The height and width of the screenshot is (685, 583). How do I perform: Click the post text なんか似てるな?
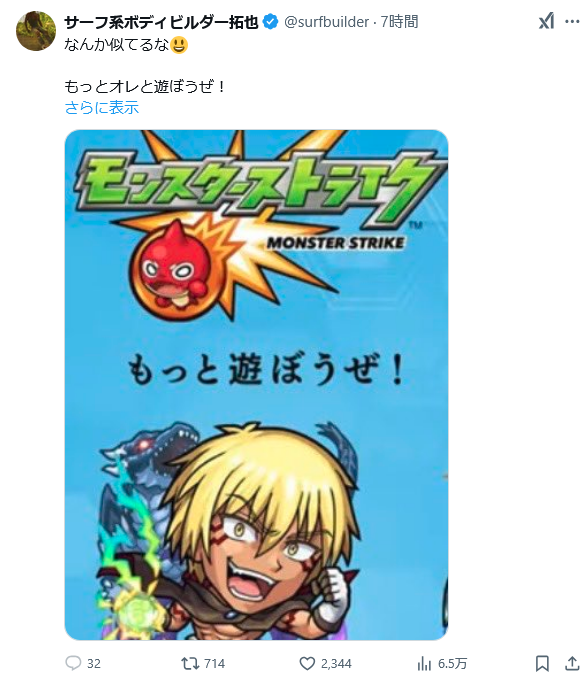[x=116, y=45]
